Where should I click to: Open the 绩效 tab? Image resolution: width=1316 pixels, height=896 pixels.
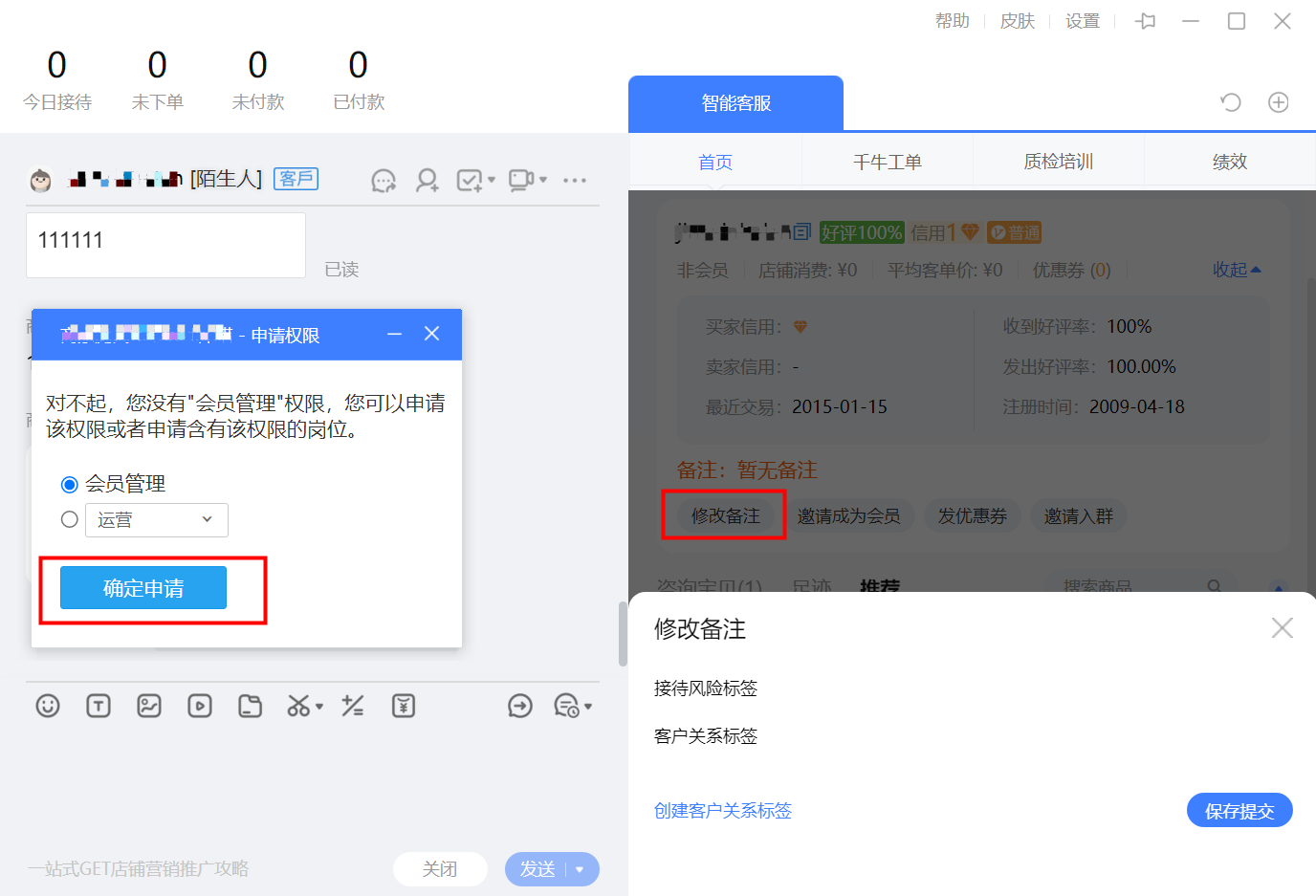(x=1230, y=162)
